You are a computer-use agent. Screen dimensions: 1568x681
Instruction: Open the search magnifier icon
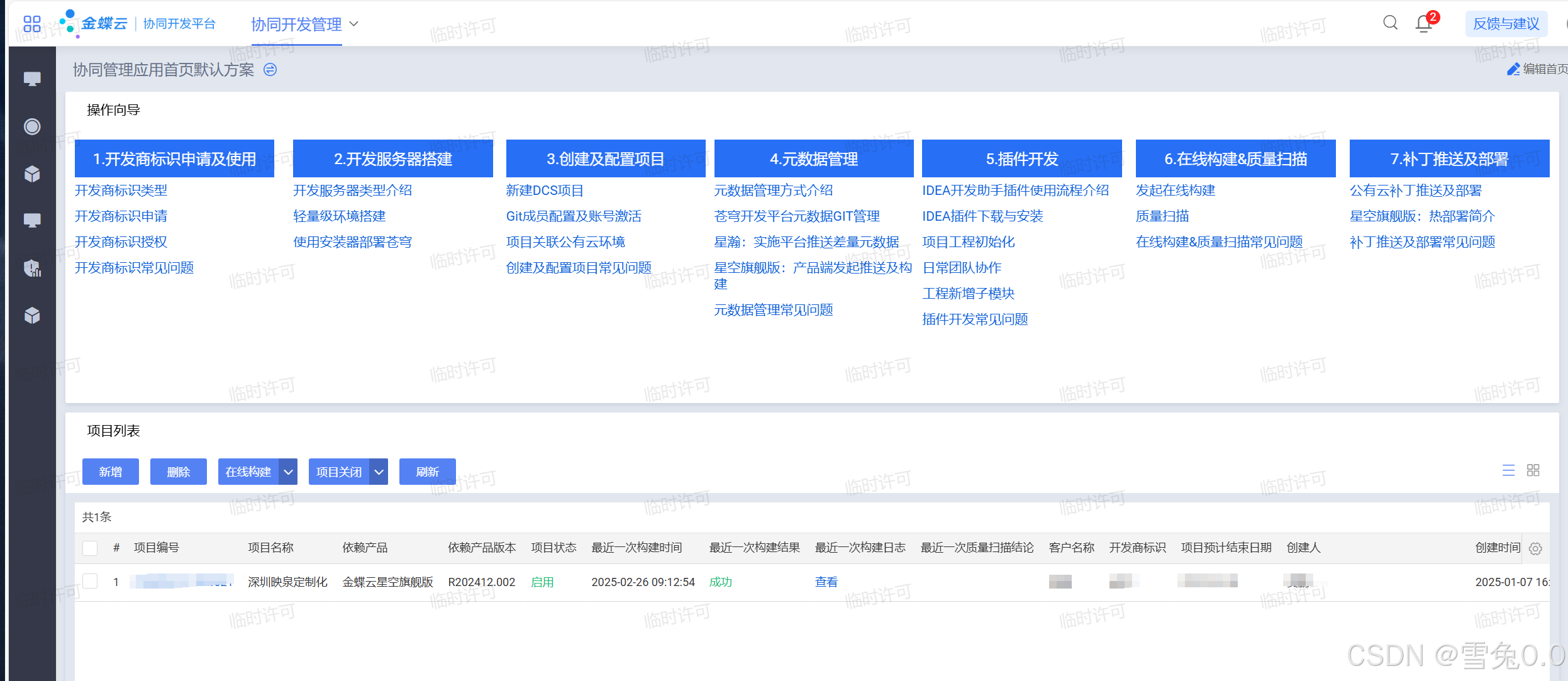coord(1390,23)
